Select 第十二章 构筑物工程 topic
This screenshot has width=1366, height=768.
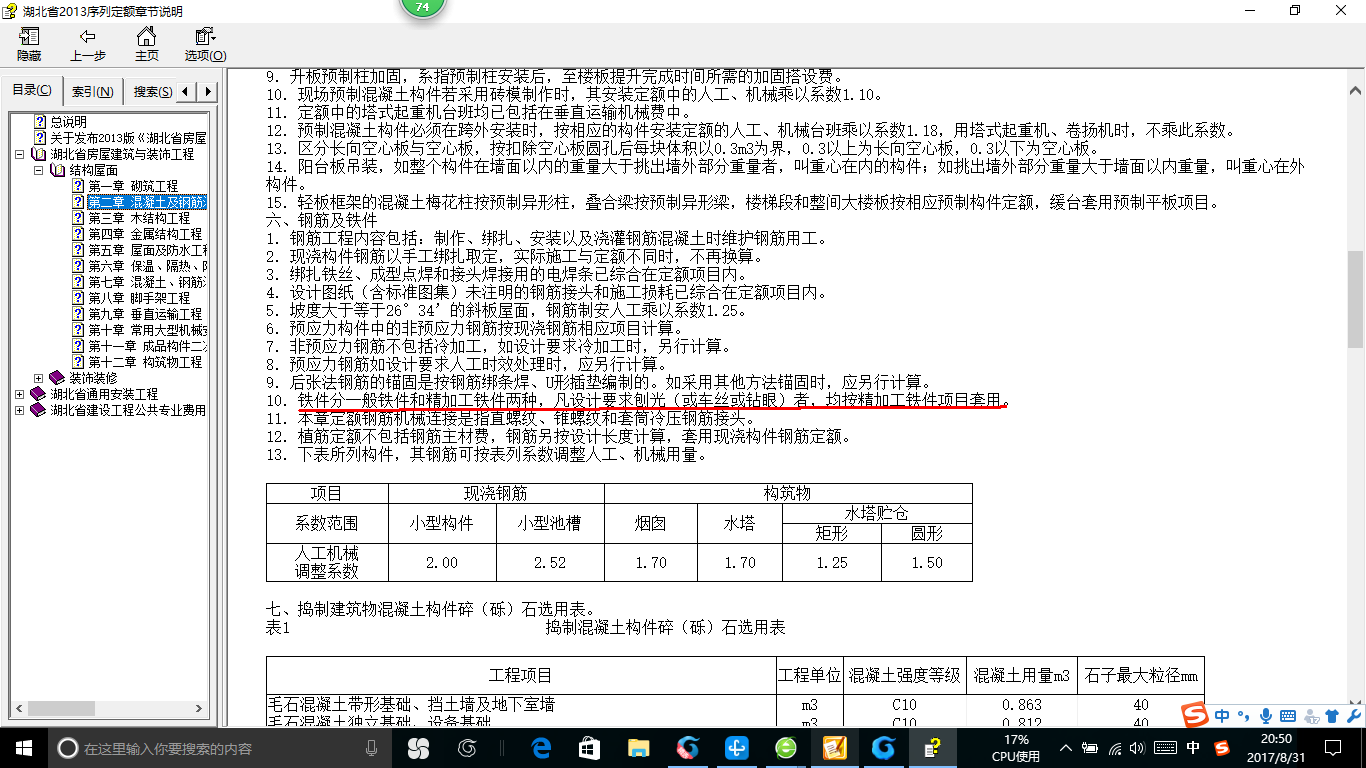(145, 362)
